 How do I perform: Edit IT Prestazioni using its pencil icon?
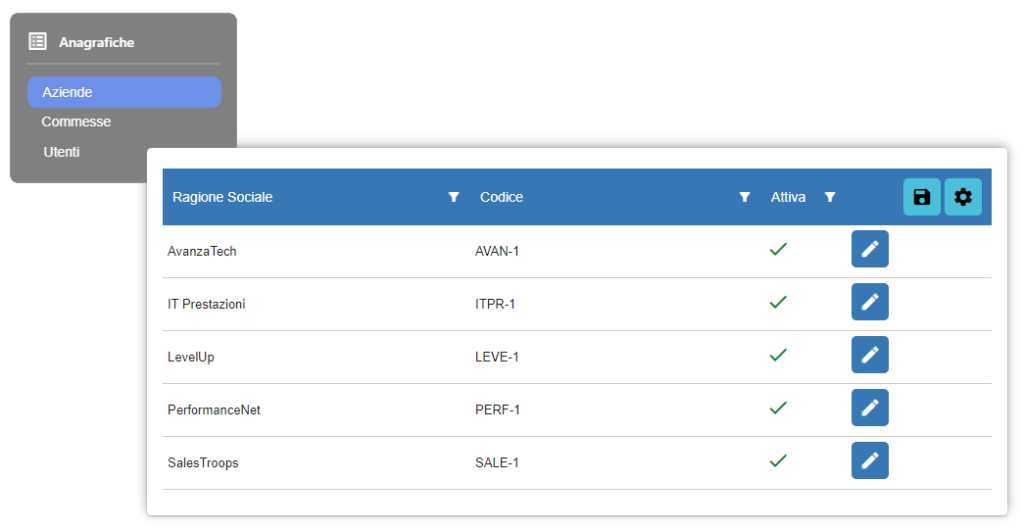(x=870, y=302)
